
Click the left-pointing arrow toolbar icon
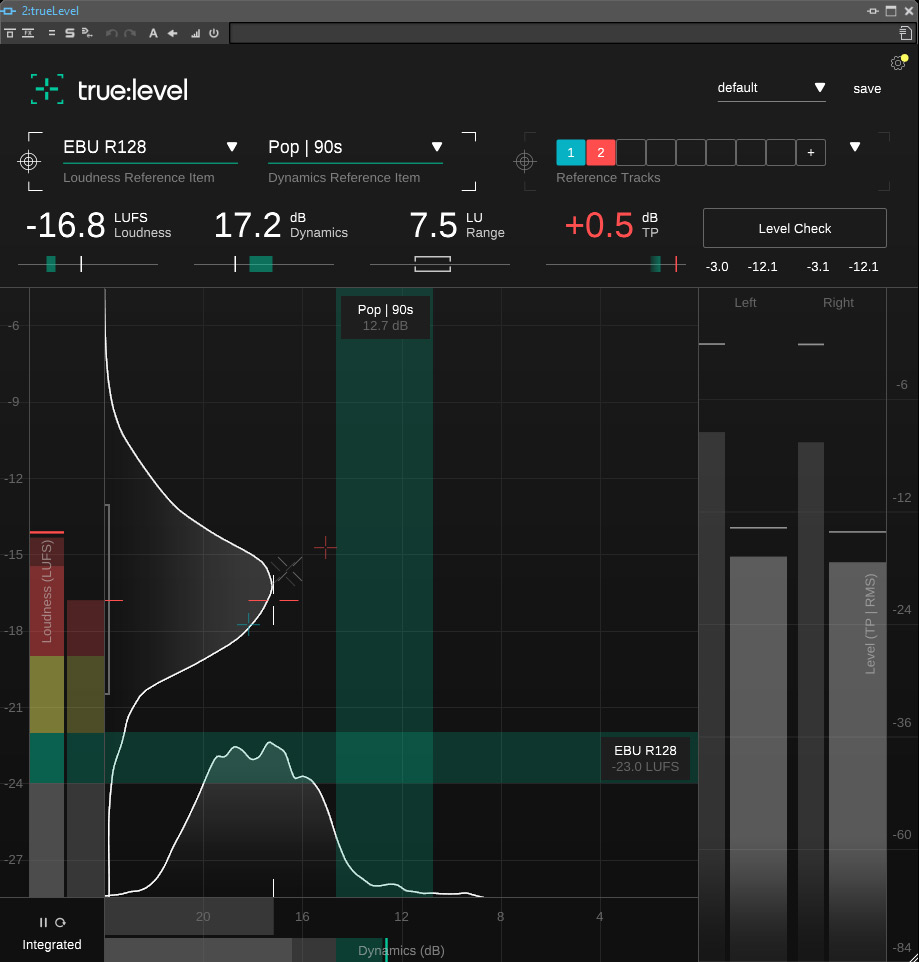click(173, 33)
